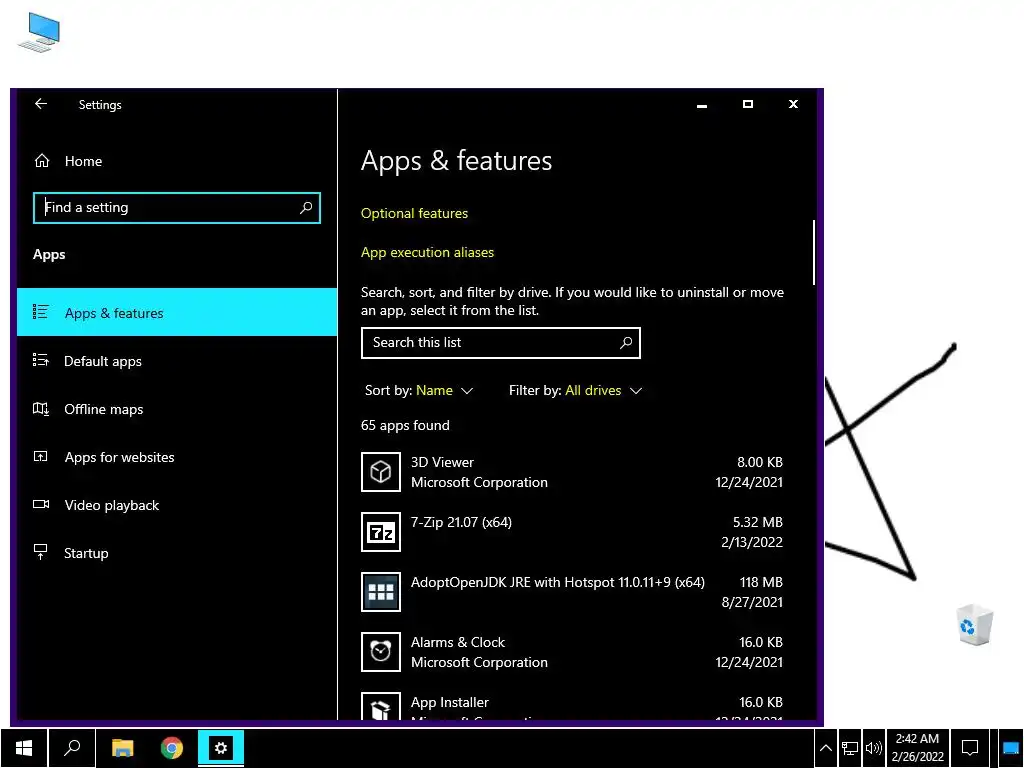The height and width of the screenshot is (768, 1024).
Task: Select the This PC desktop icon
Action: (39, 33)
